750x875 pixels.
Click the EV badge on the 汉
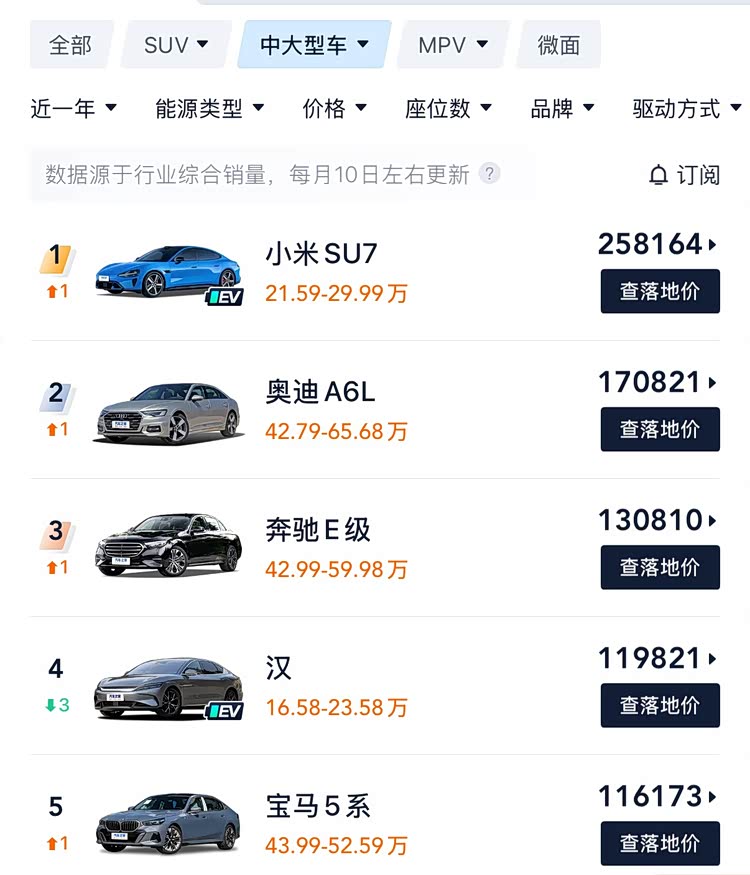[225, 711]
